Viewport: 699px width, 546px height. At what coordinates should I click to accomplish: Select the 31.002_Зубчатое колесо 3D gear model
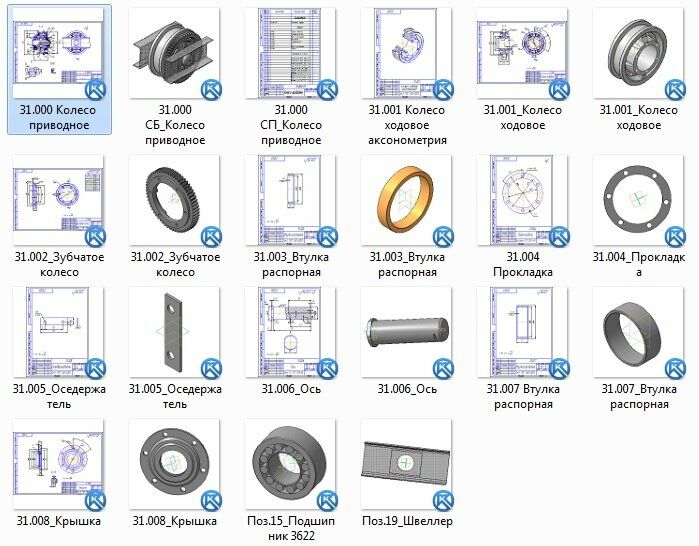pyautogui.click(x=175, y=201)
